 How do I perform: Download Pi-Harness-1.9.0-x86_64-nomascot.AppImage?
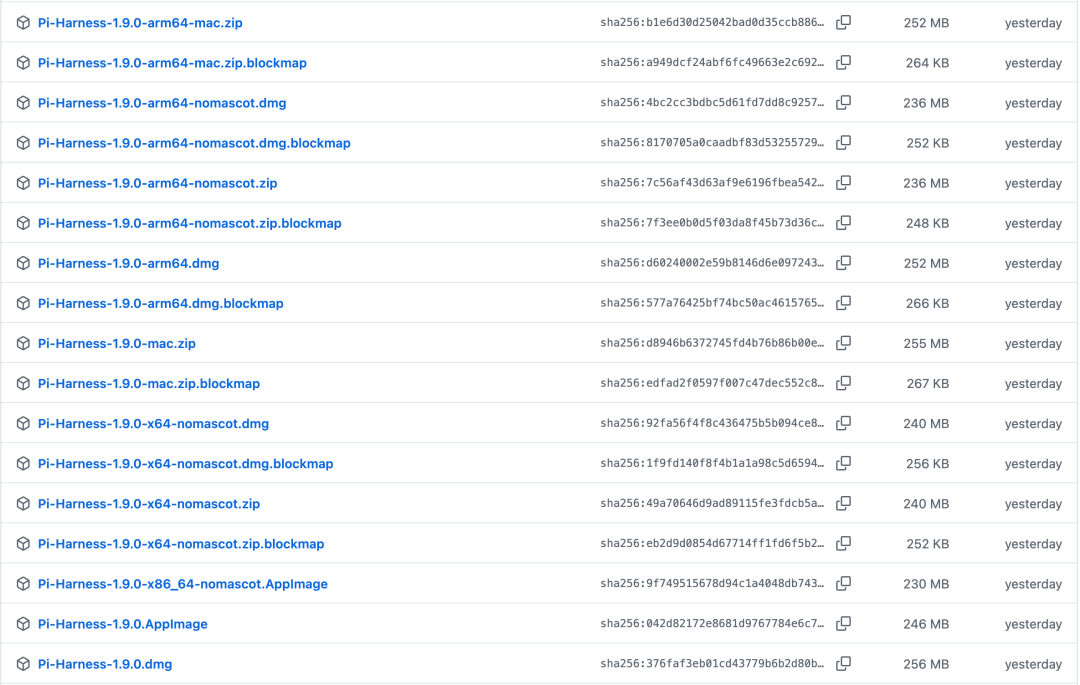(x=183, y=584)
